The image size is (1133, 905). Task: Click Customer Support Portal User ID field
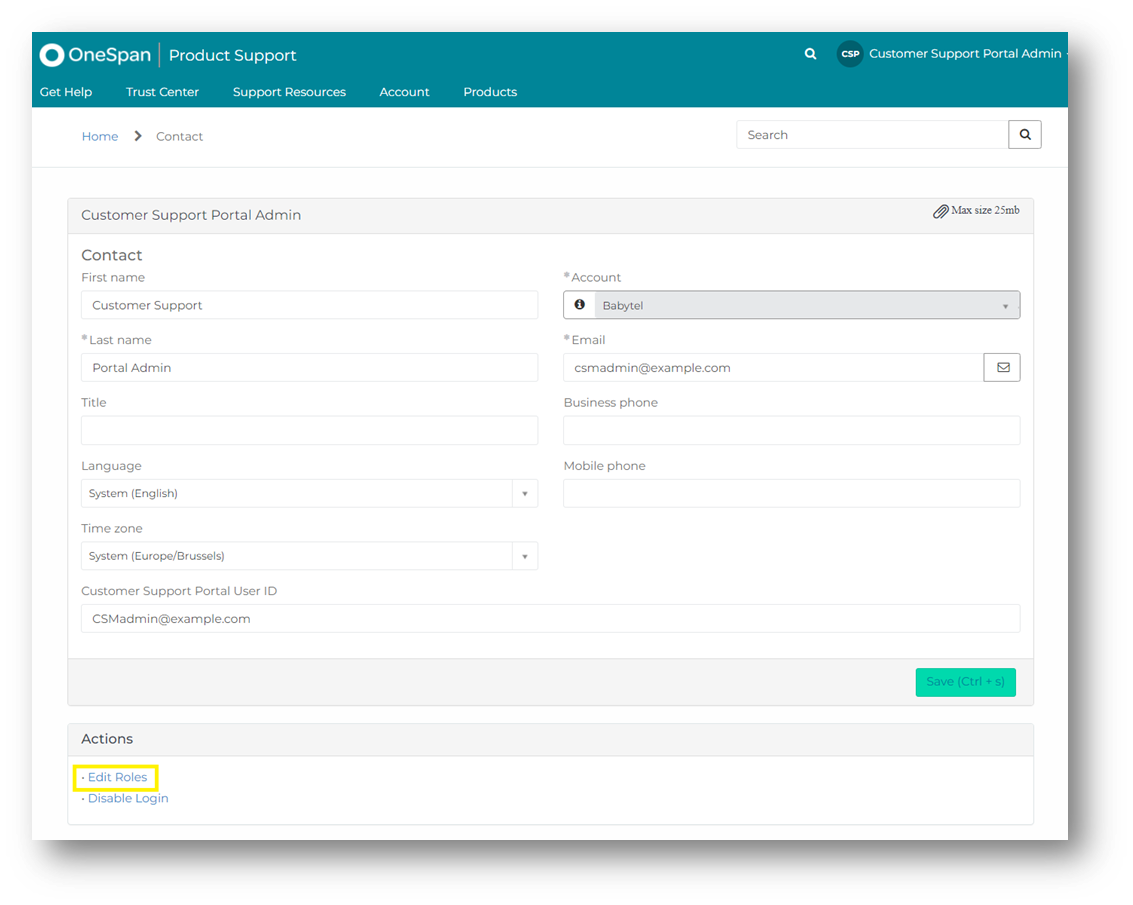[551, 619]
